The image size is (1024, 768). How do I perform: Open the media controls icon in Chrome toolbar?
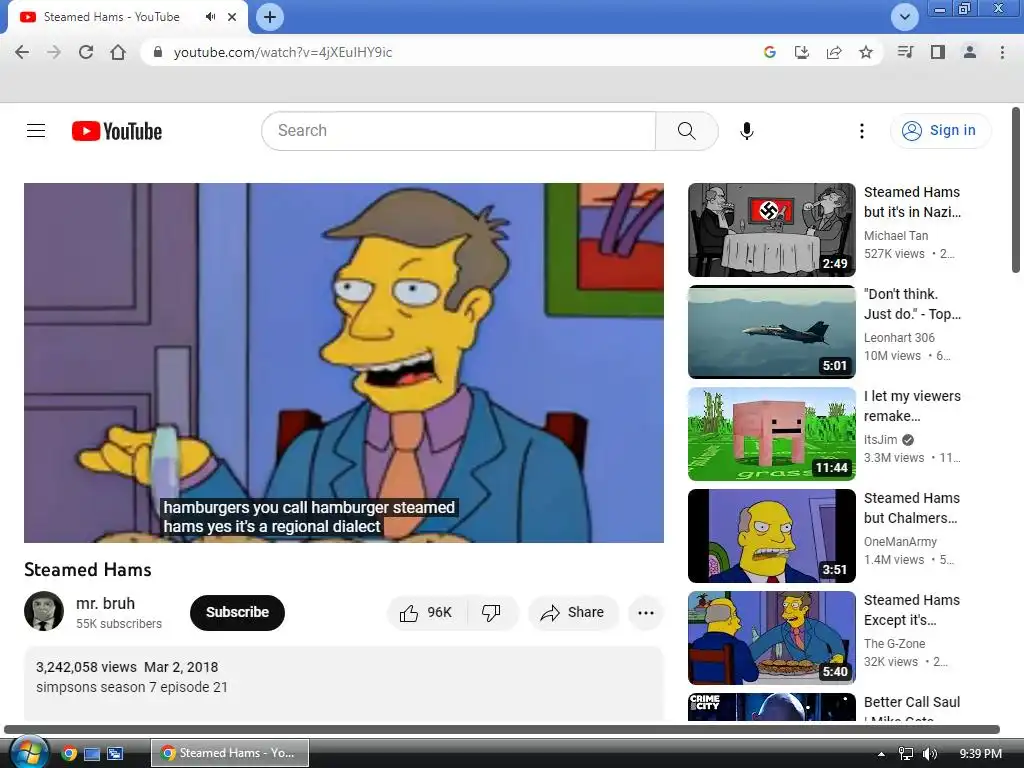[905, 52]
